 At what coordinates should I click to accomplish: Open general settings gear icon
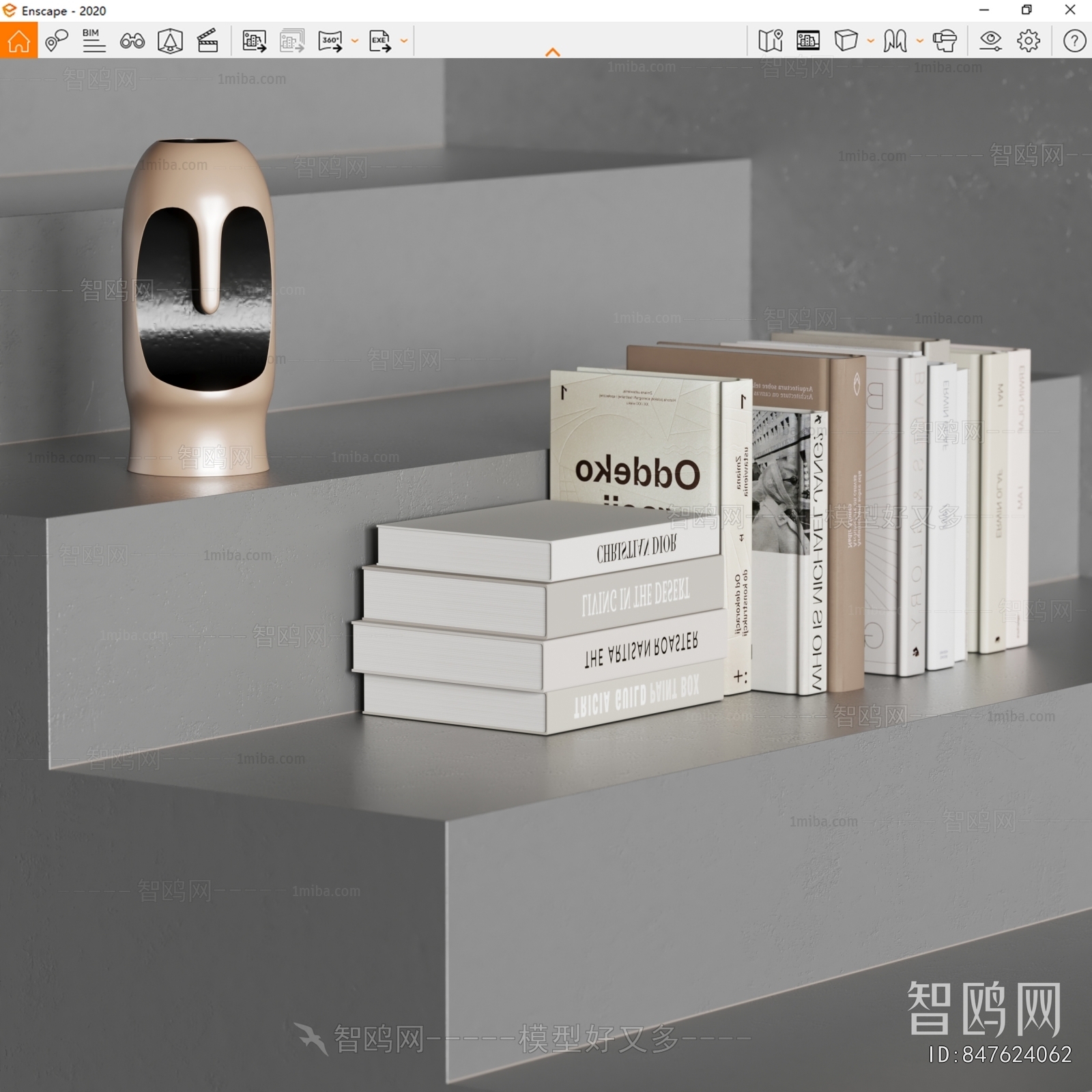click(x=1029, y=41)
